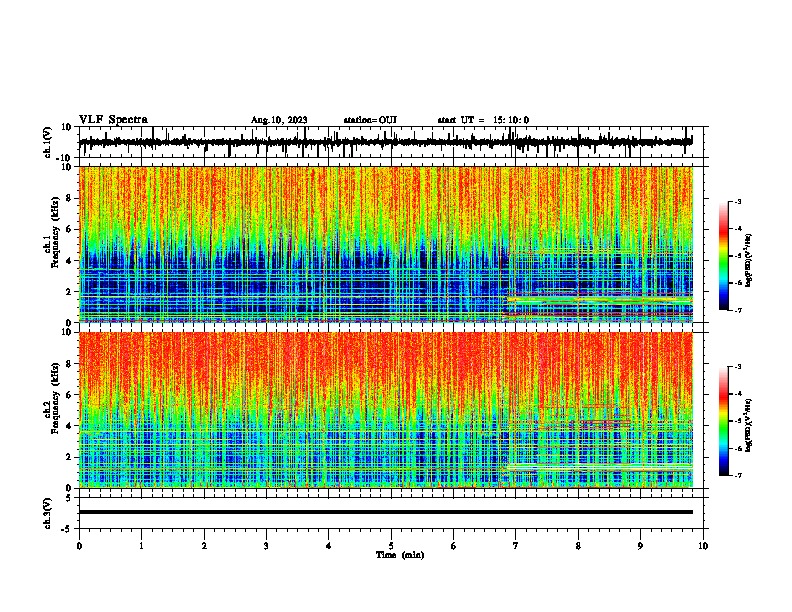792x612 pixels.
Task: Click the ch.1 frequency spectrogram panel
Action: tap(385, 244)
